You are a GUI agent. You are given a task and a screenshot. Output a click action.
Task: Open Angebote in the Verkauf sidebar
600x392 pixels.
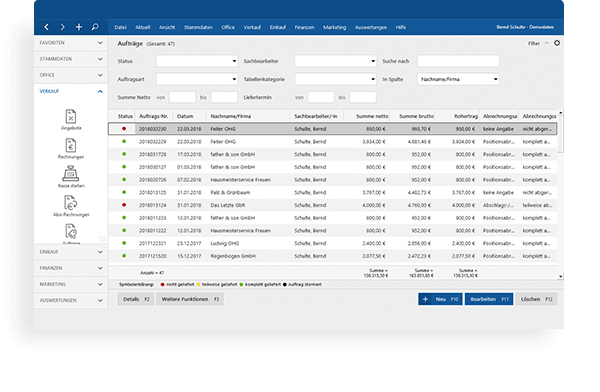pos(71,120)
